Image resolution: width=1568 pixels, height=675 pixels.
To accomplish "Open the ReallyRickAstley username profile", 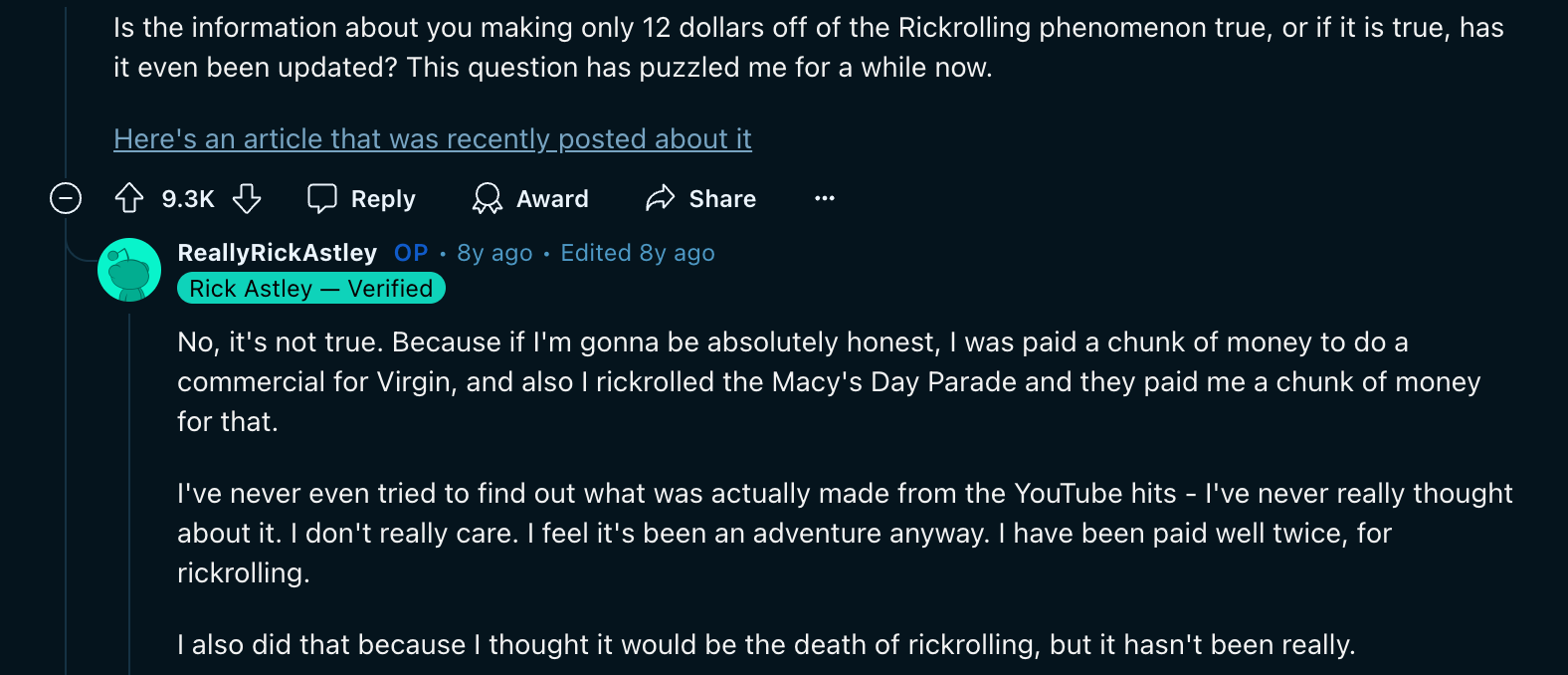I will [277, 253].
